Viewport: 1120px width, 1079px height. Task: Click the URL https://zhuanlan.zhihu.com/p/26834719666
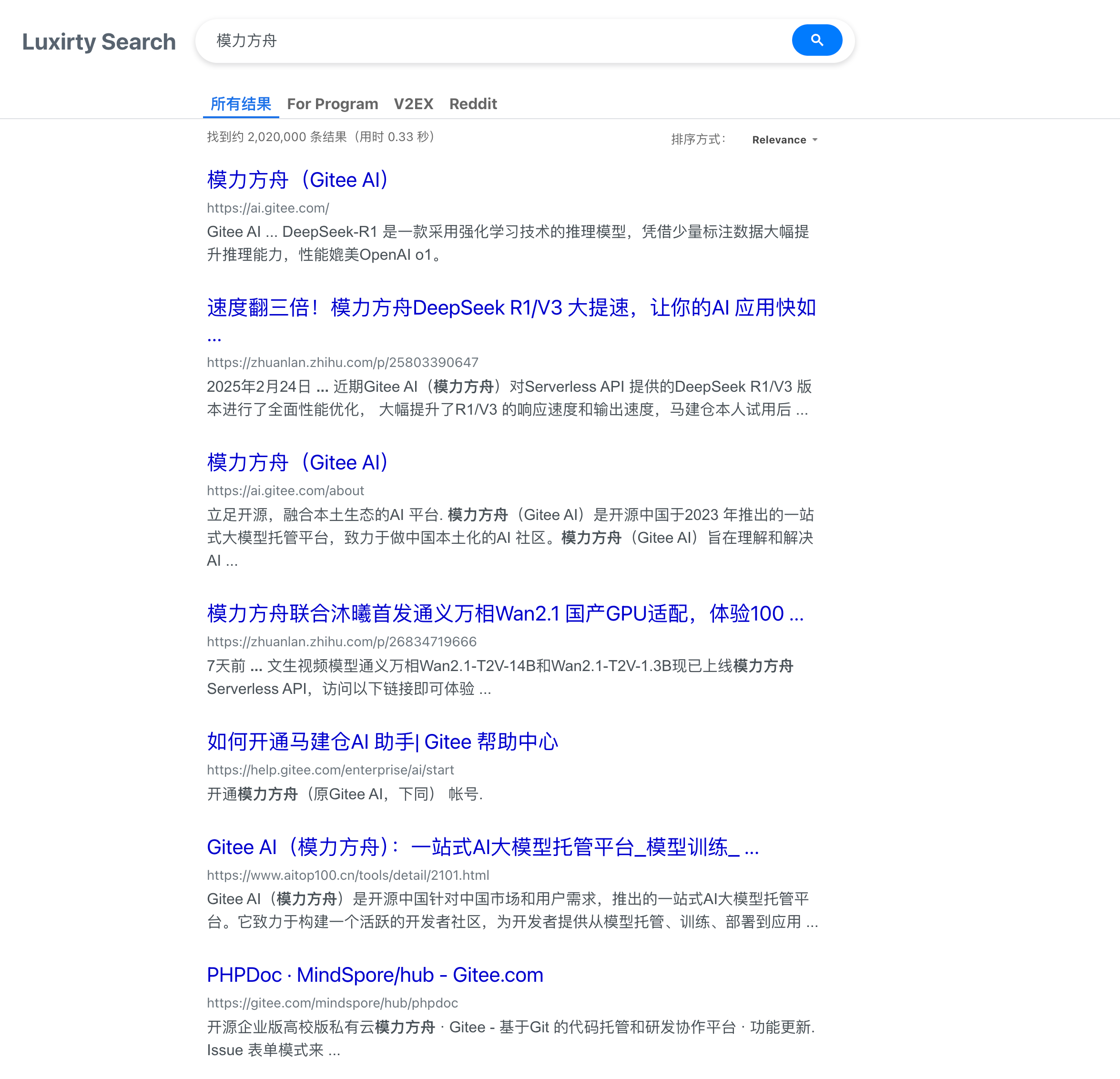point(341,641)
